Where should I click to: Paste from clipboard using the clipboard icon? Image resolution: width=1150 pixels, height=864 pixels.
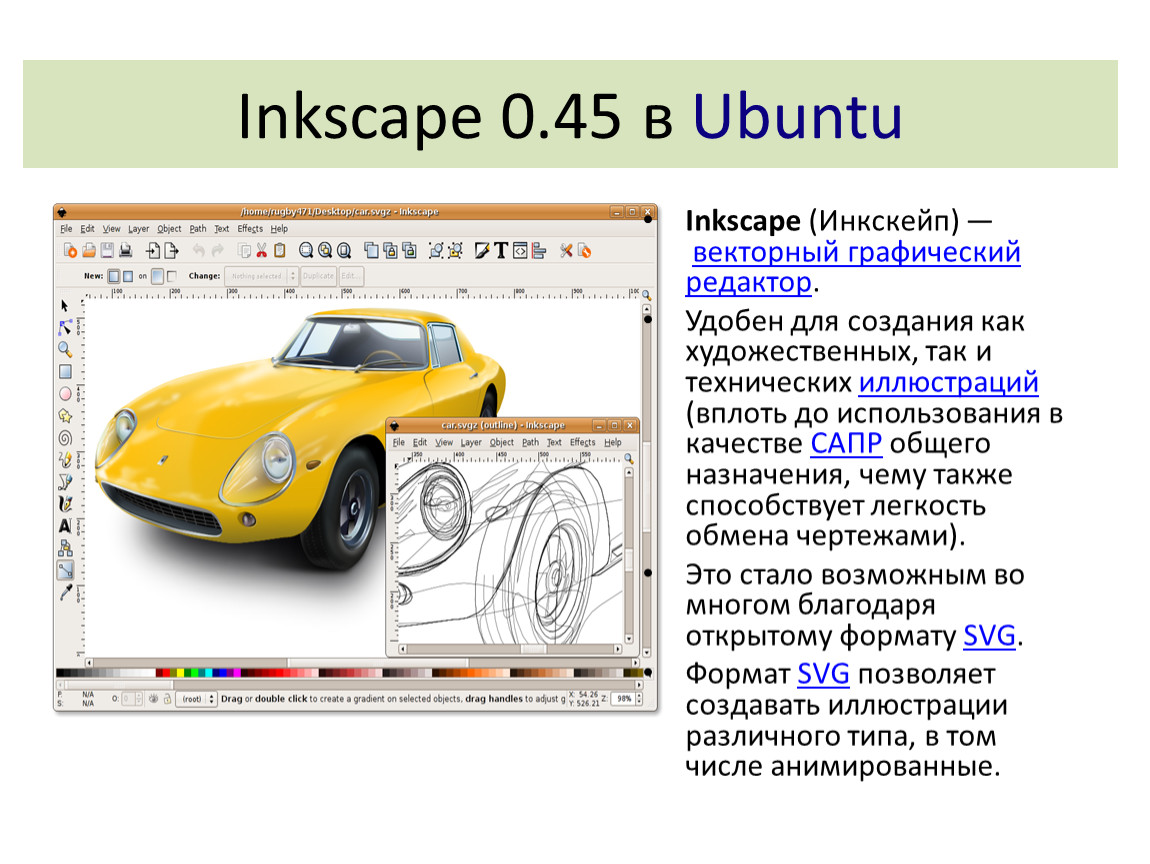tap(279, 252)
